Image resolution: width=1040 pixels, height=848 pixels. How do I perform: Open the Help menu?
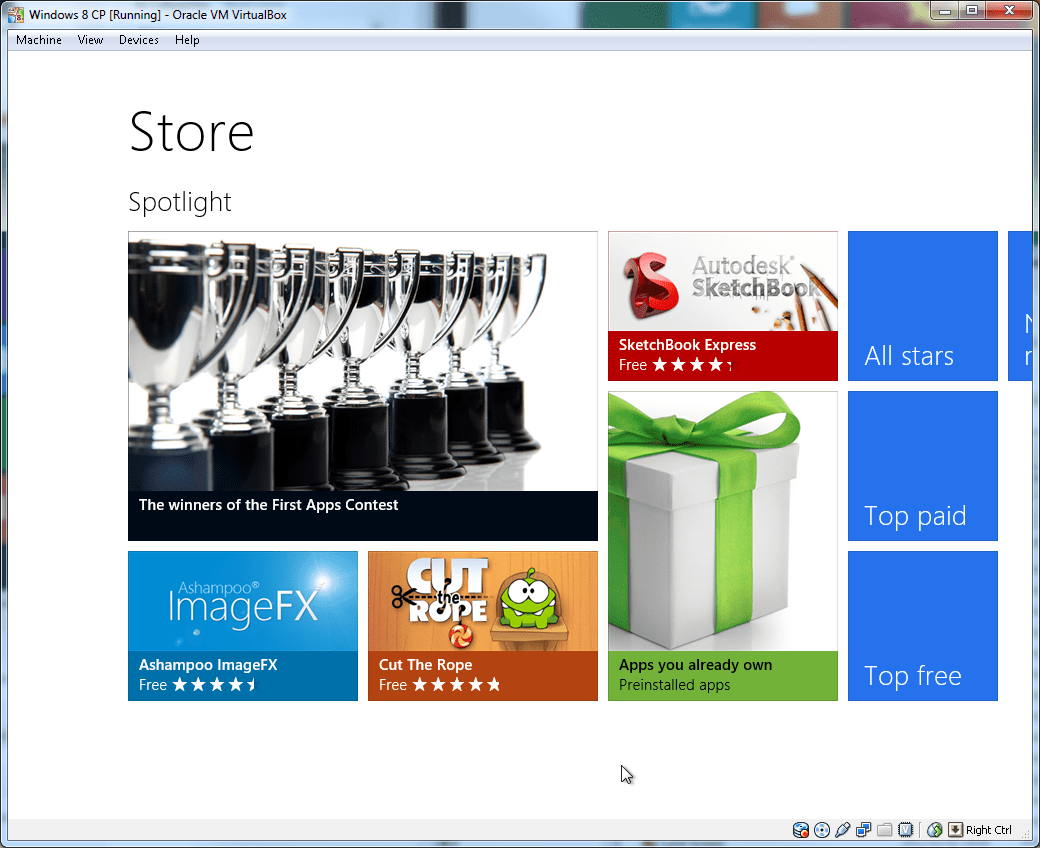(187, 40)
